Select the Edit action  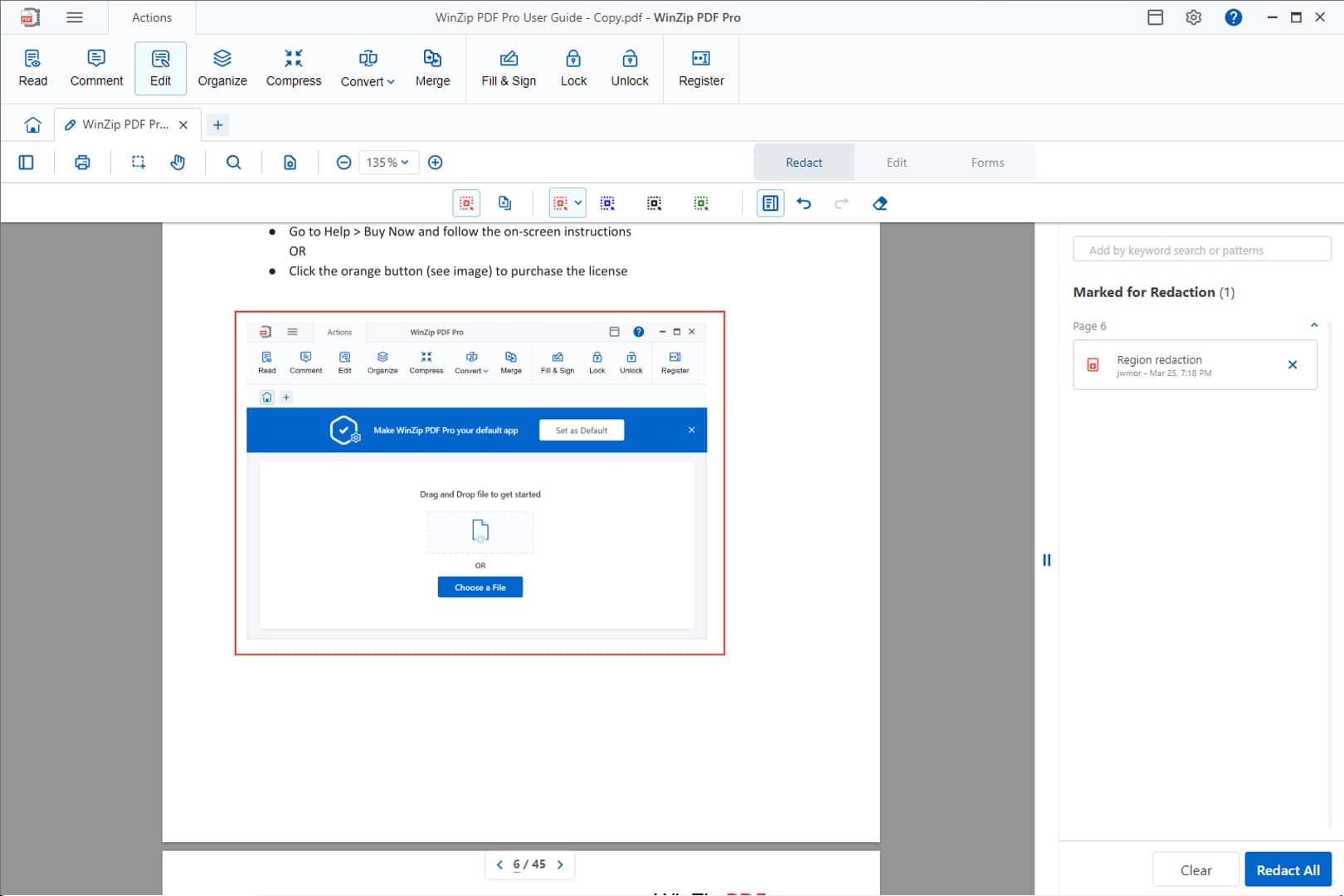pyautogui.click(x=160, y=68)
